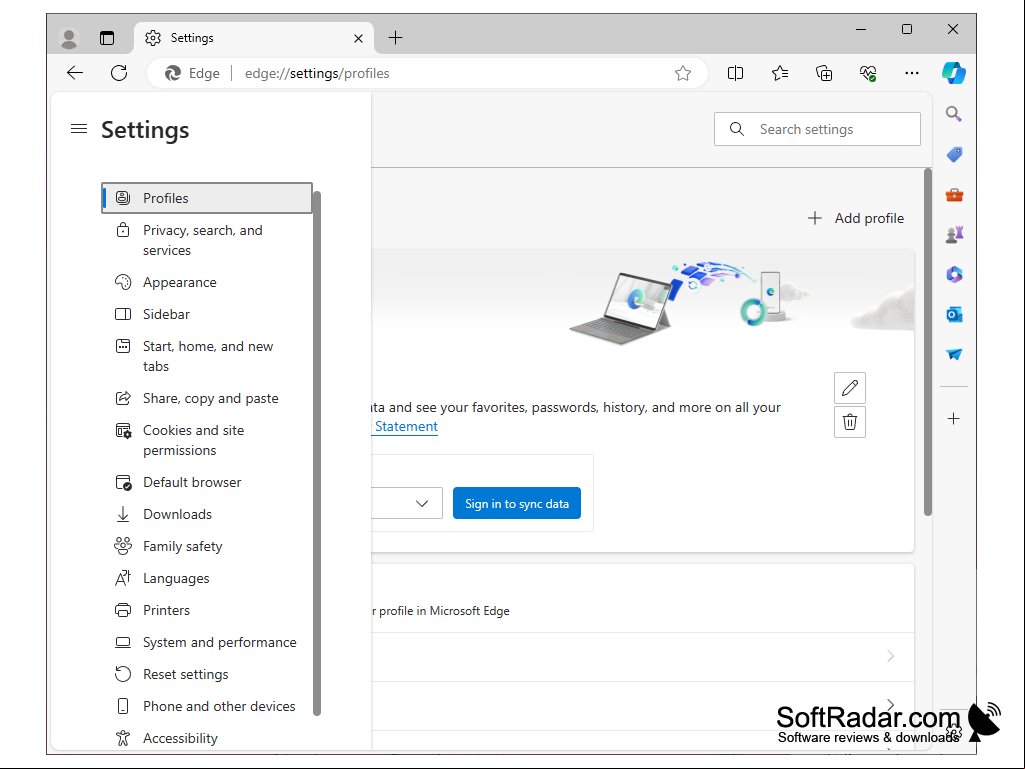This screenshot has width=1025, height=769.
Task: Open Languages settings
Action: pos(207,579)
